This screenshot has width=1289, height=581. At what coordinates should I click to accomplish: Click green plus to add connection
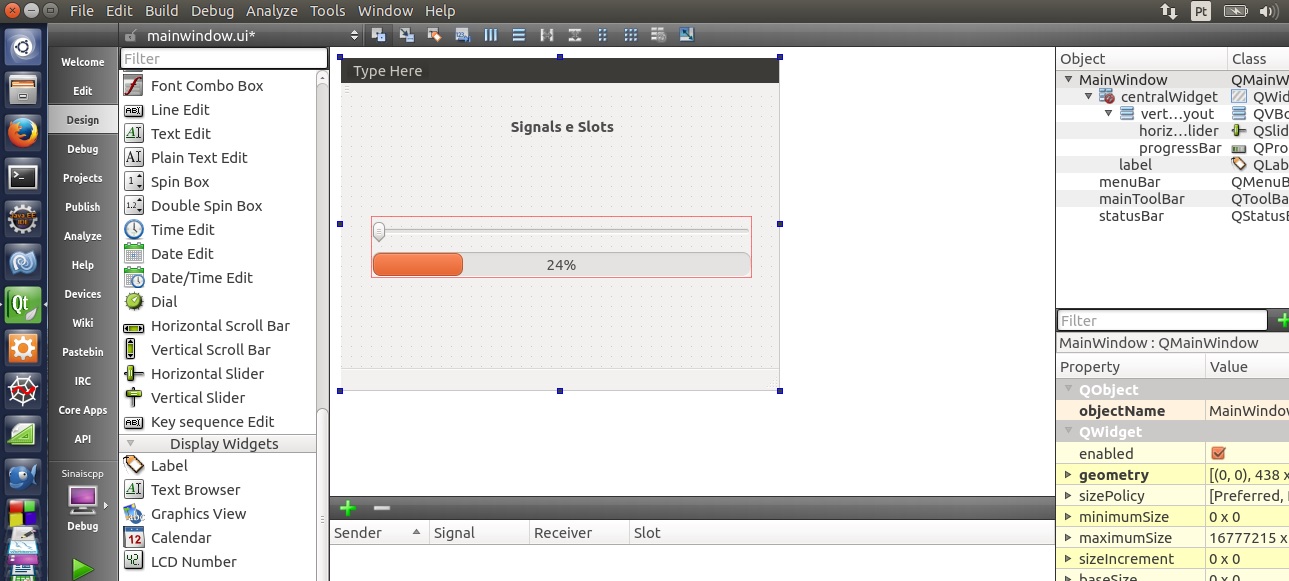[x=347, y=508]
